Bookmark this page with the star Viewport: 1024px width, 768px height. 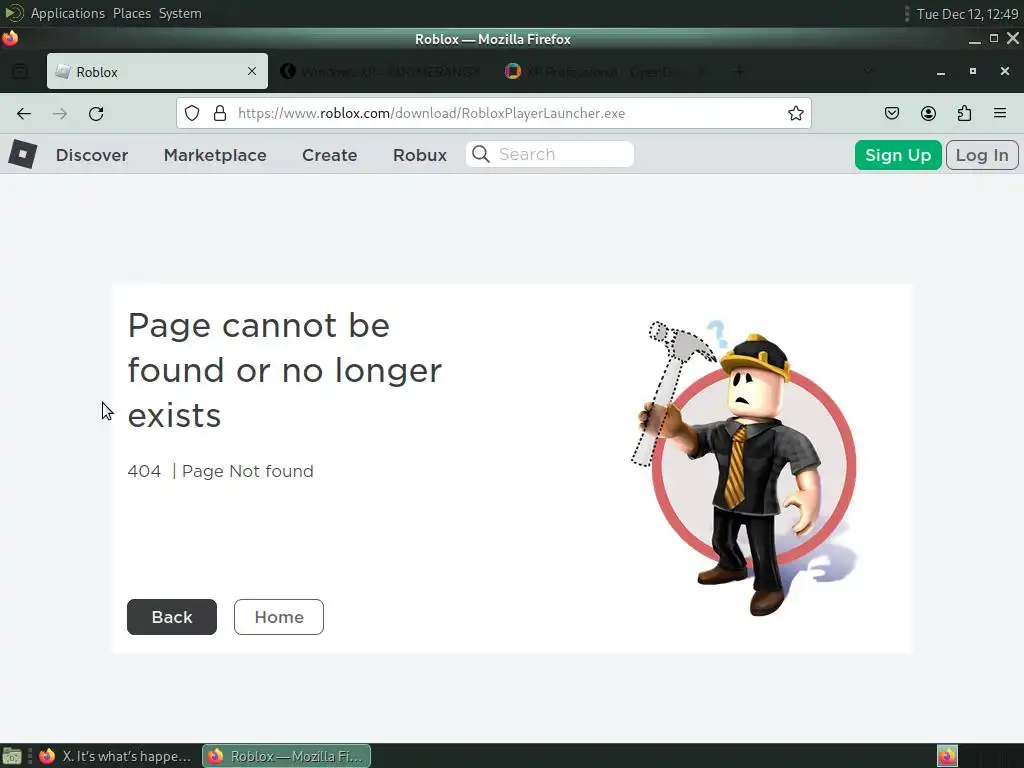[x=795, y=113]
